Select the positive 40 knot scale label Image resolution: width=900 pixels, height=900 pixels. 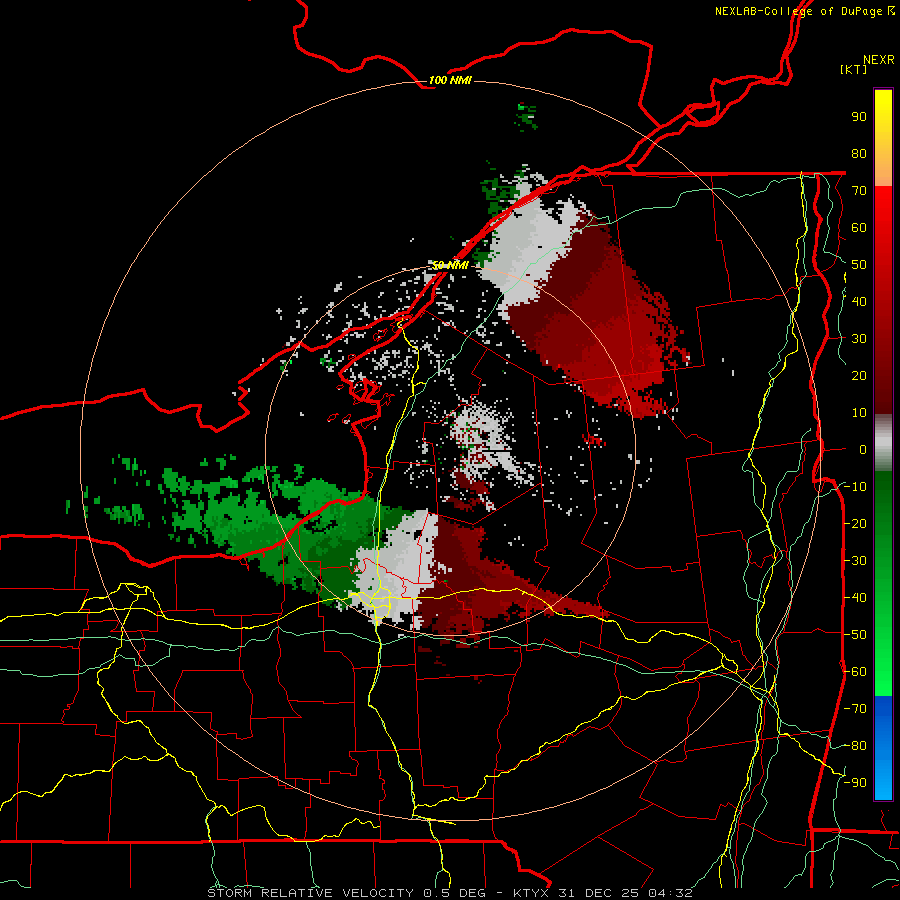tap(859, 301)
